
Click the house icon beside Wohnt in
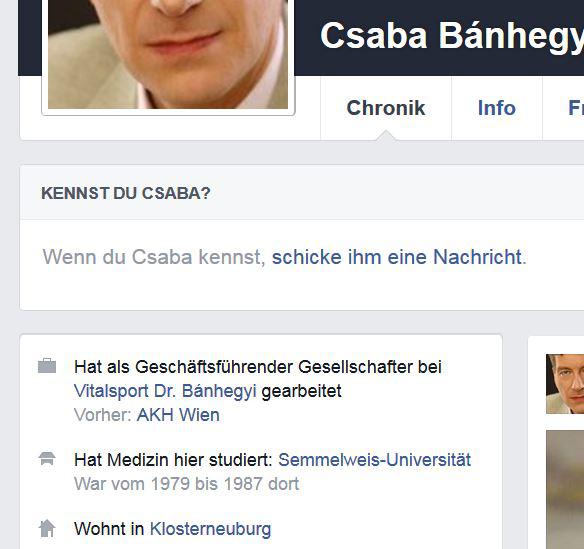click(47, 528)
